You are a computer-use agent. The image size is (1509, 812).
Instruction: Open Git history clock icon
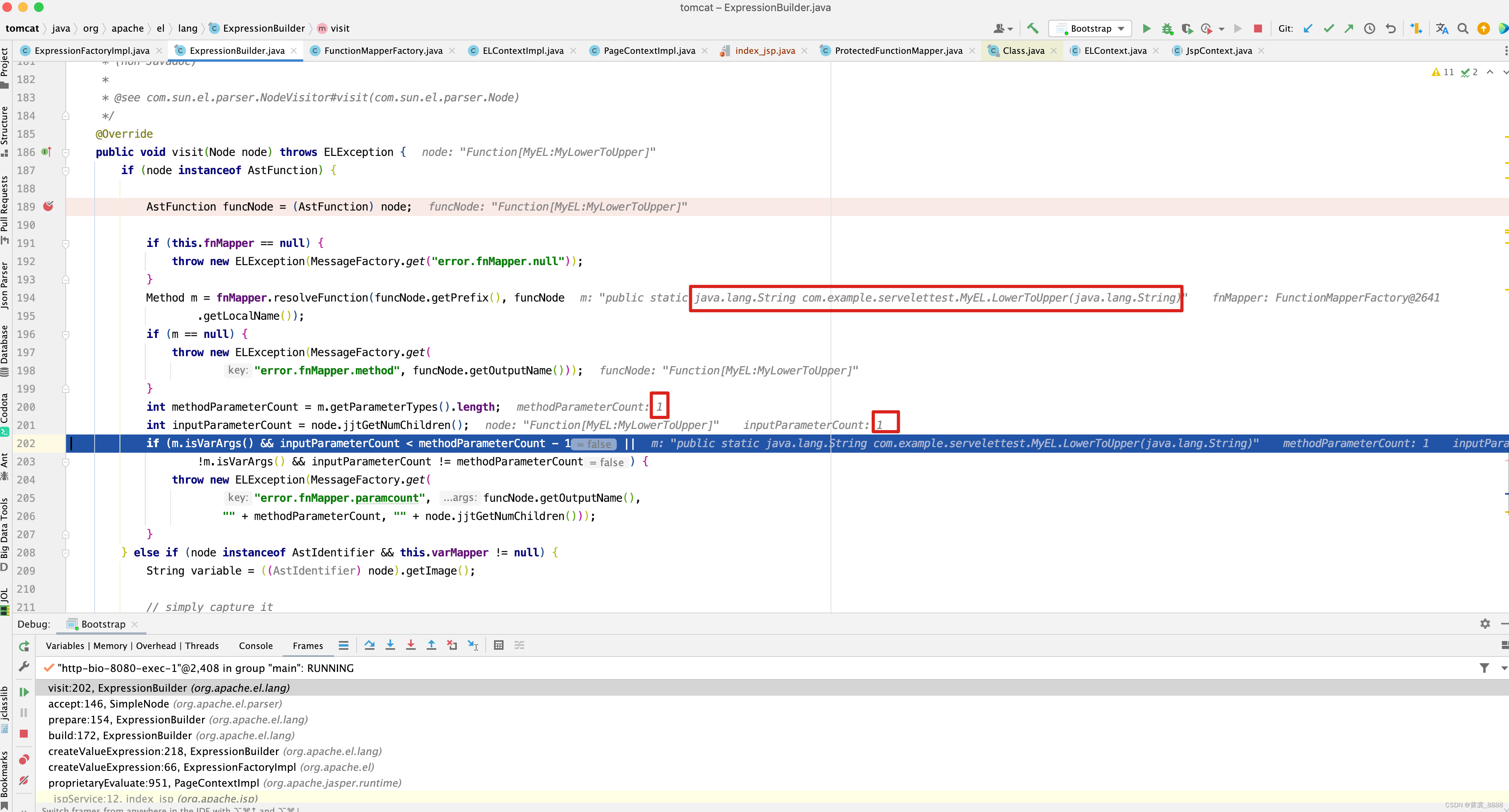click(x=1369, y=28)
